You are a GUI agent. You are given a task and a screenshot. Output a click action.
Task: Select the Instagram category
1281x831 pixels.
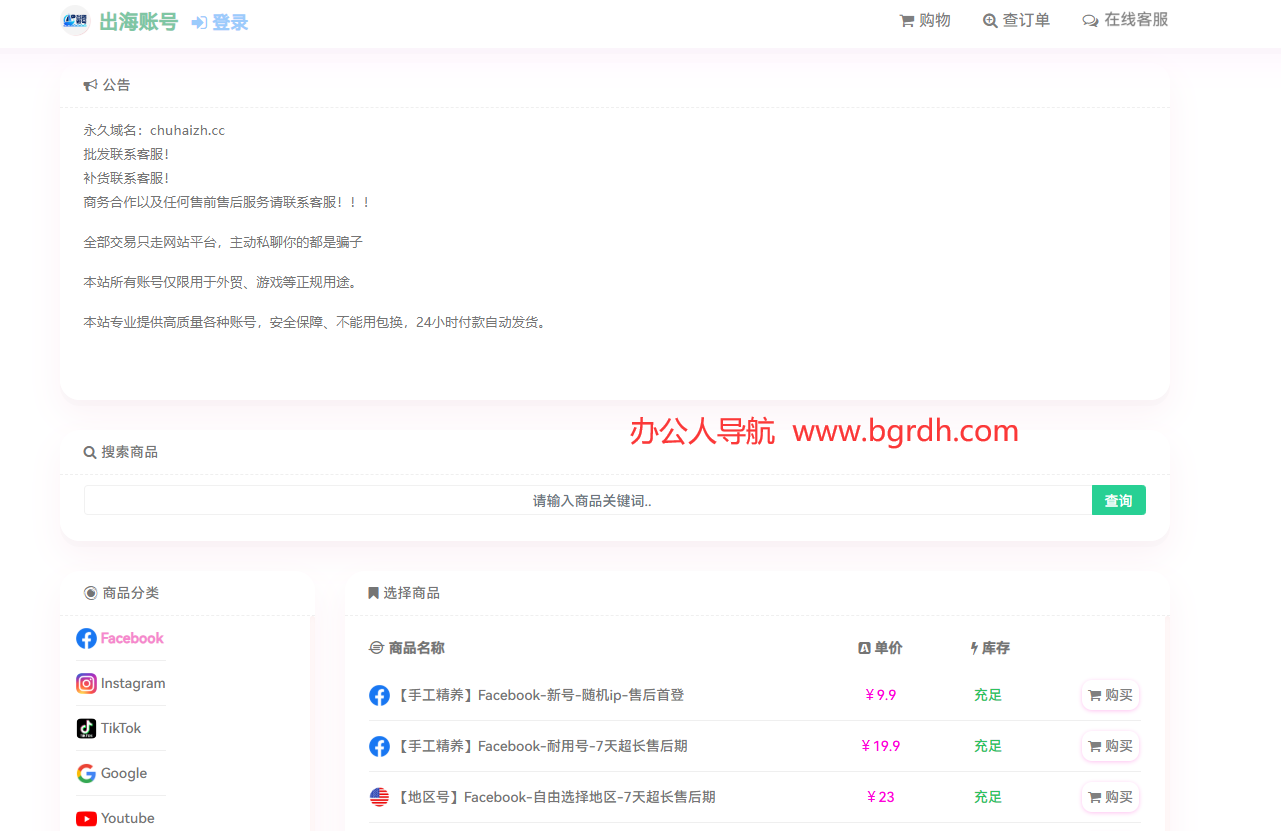pyautogui.click(x=121, y=683)
